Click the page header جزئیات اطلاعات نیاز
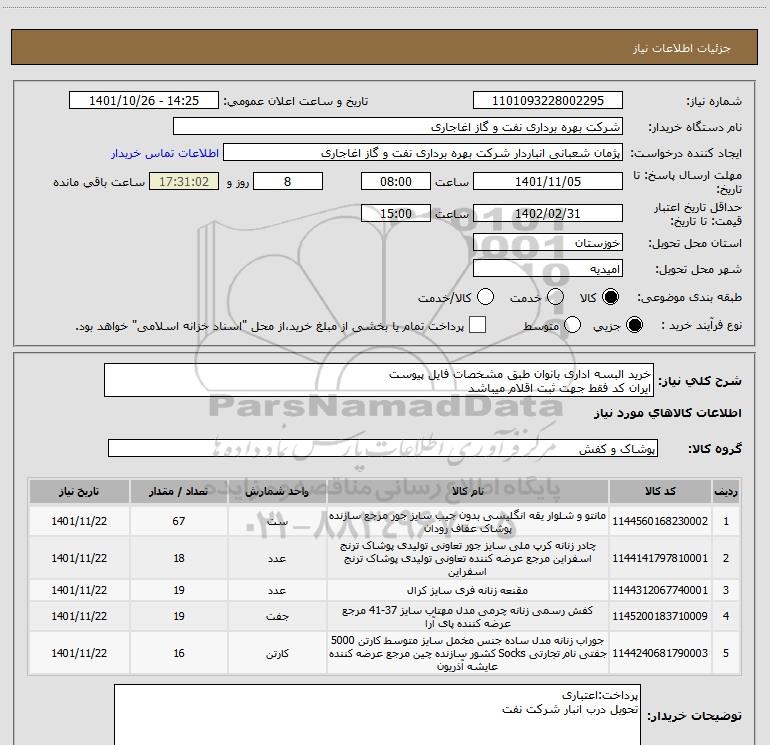The height and width of the screenshot is (745, 770). click(681, 48)
